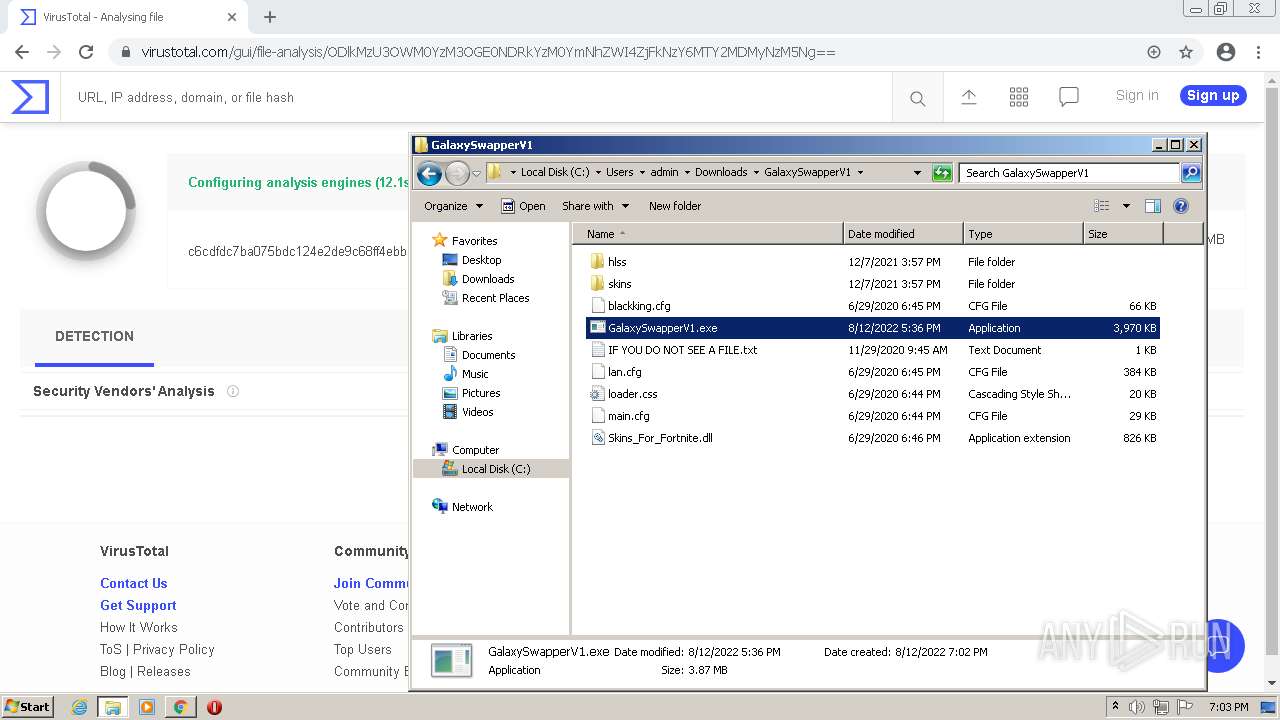Open the VirusTotal apps grid icon
Screen dimensions: 1280x720
tap(1019, 97)
